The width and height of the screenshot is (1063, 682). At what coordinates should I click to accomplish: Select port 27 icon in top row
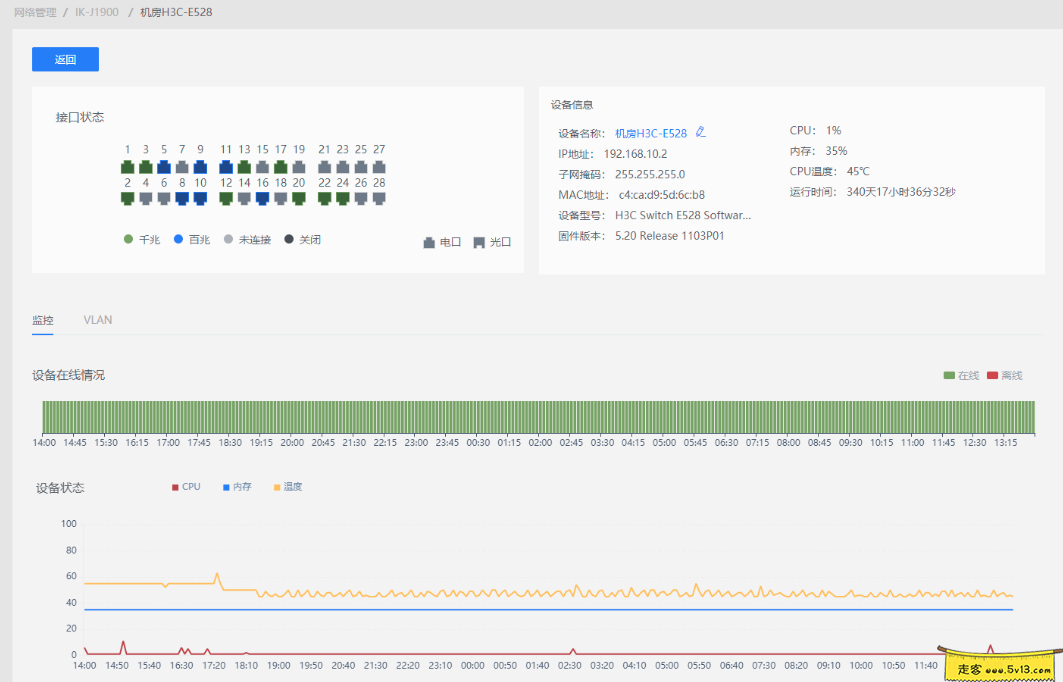click(x=379, y=167)
